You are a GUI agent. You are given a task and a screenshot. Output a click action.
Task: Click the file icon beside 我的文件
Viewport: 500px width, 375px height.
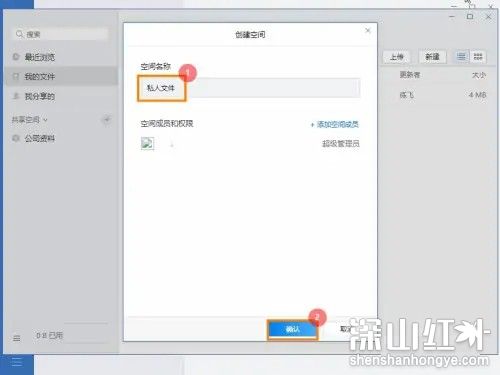tap(16, 77)
